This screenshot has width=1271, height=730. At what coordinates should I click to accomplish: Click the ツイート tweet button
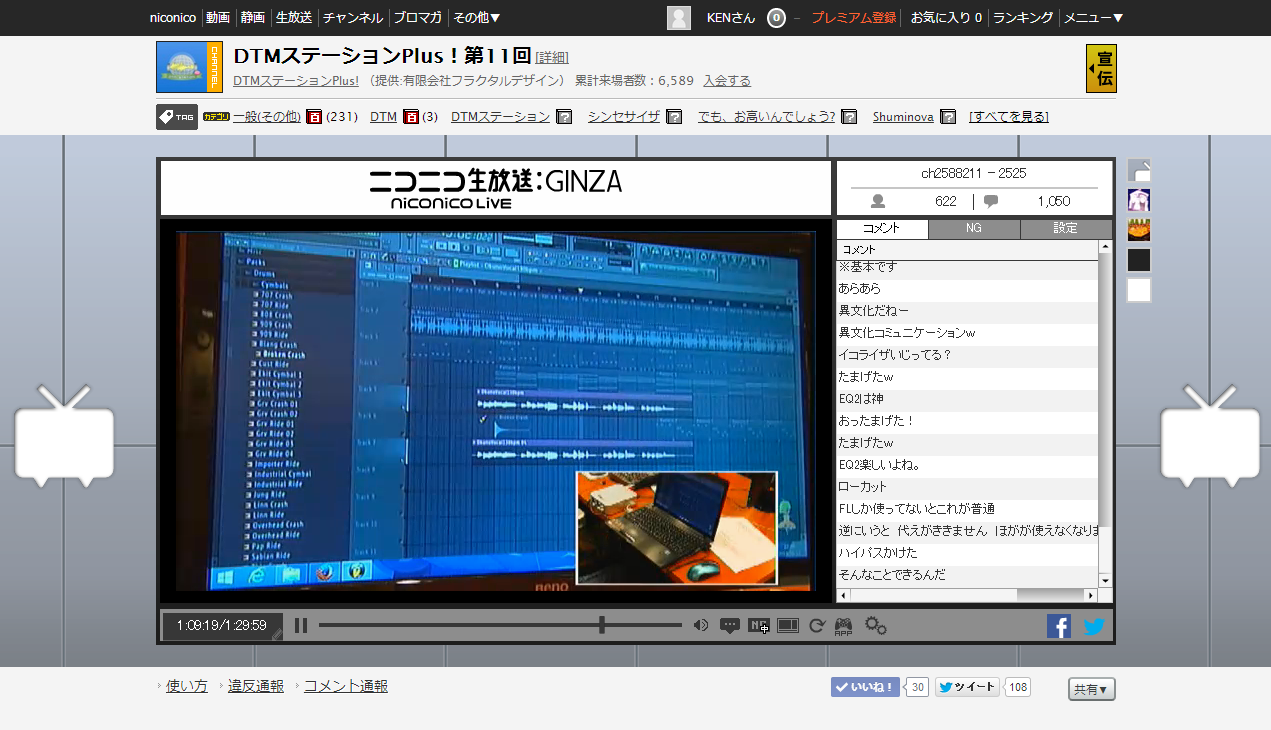coord(967,687)
